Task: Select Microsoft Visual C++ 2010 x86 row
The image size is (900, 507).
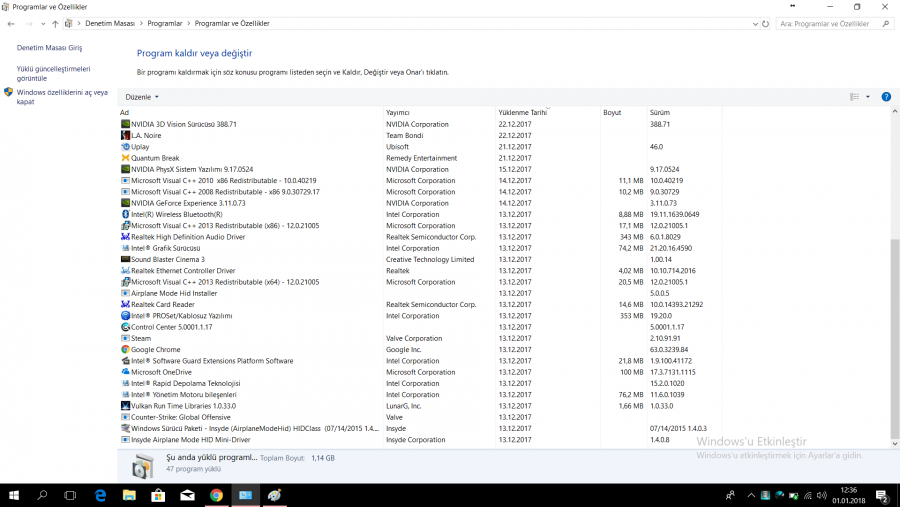Action: coord(420,181)
